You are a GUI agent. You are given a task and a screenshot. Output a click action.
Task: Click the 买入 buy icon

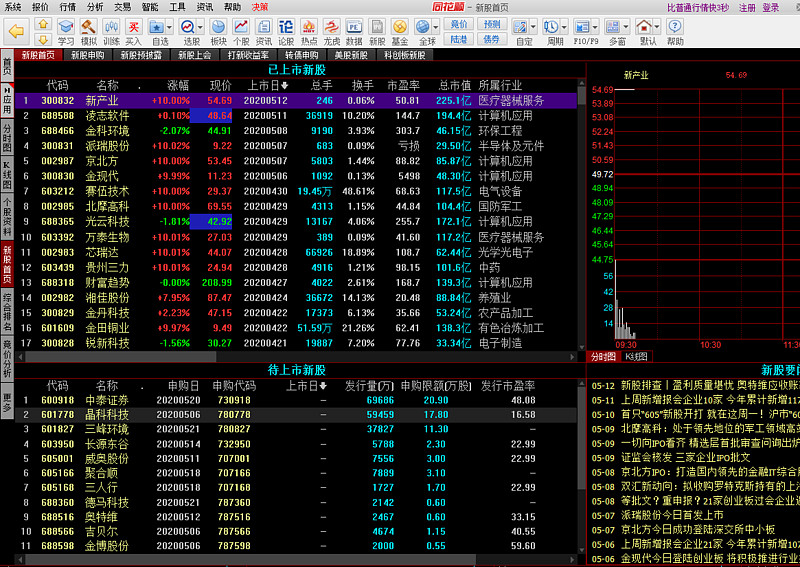[134, 32]
